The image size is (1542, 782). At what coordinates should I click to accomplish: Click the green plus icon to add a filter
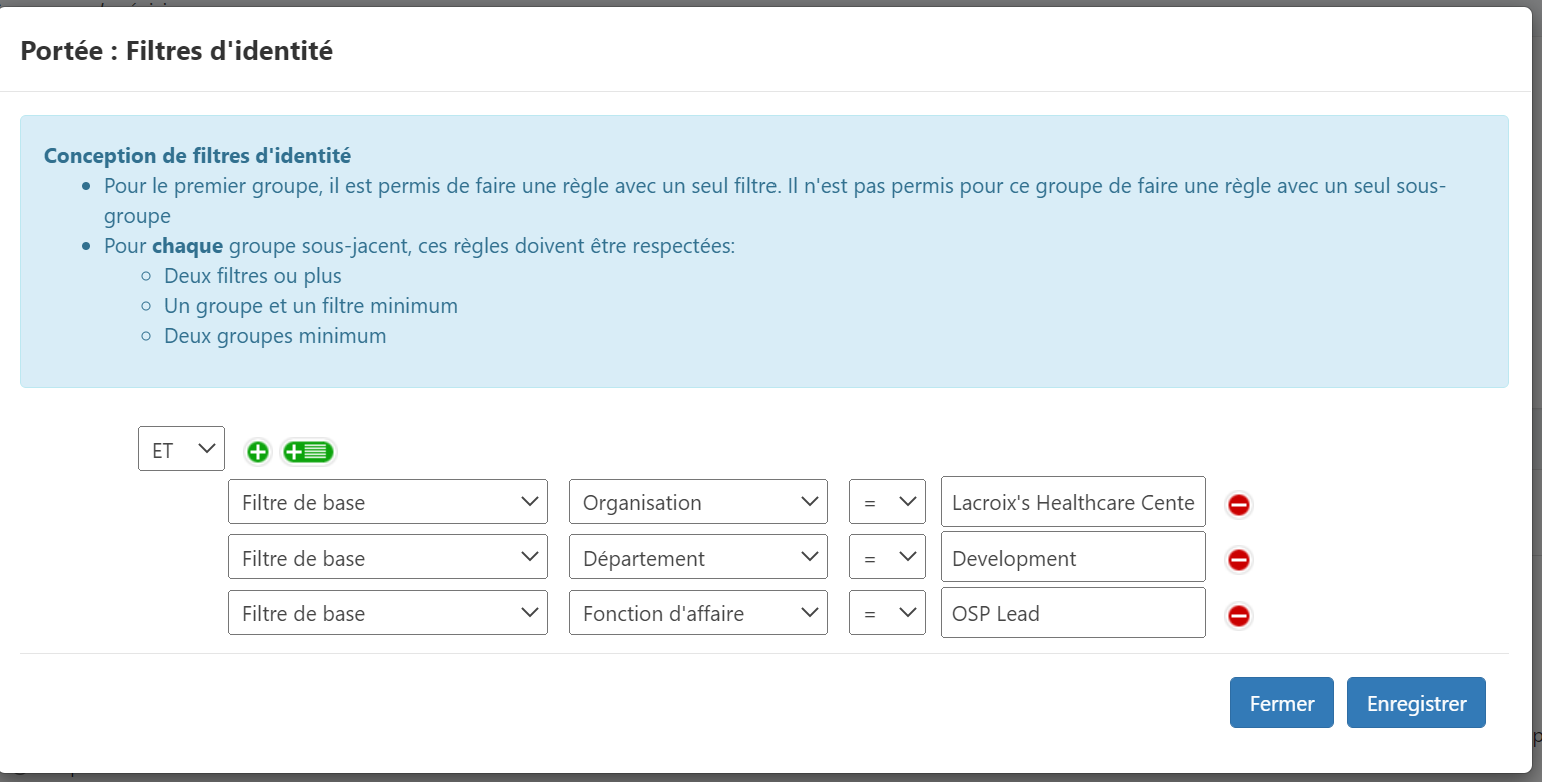(257, 452)
